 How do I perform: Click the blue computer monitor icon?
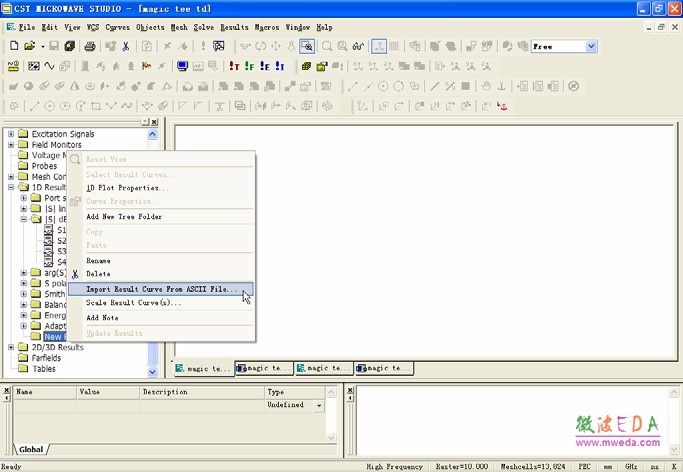point(182,66)
